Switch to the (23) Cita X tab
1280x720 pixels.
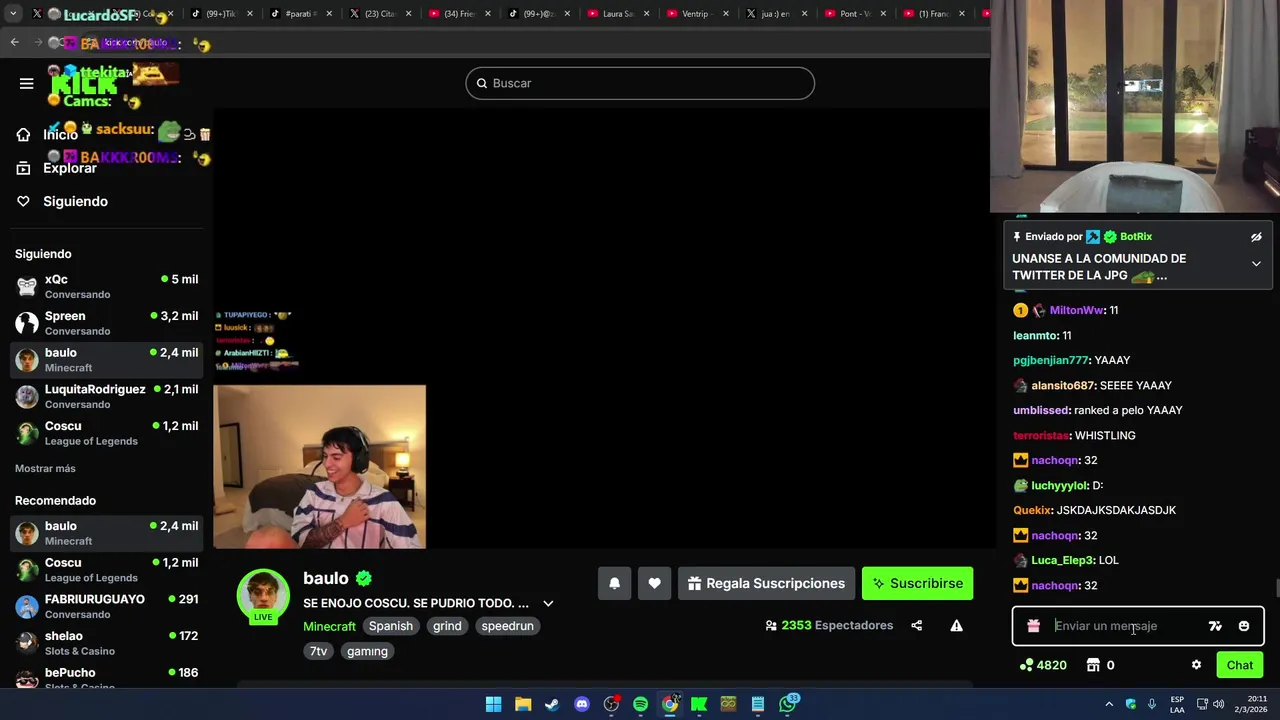click(x=380, y=14)
